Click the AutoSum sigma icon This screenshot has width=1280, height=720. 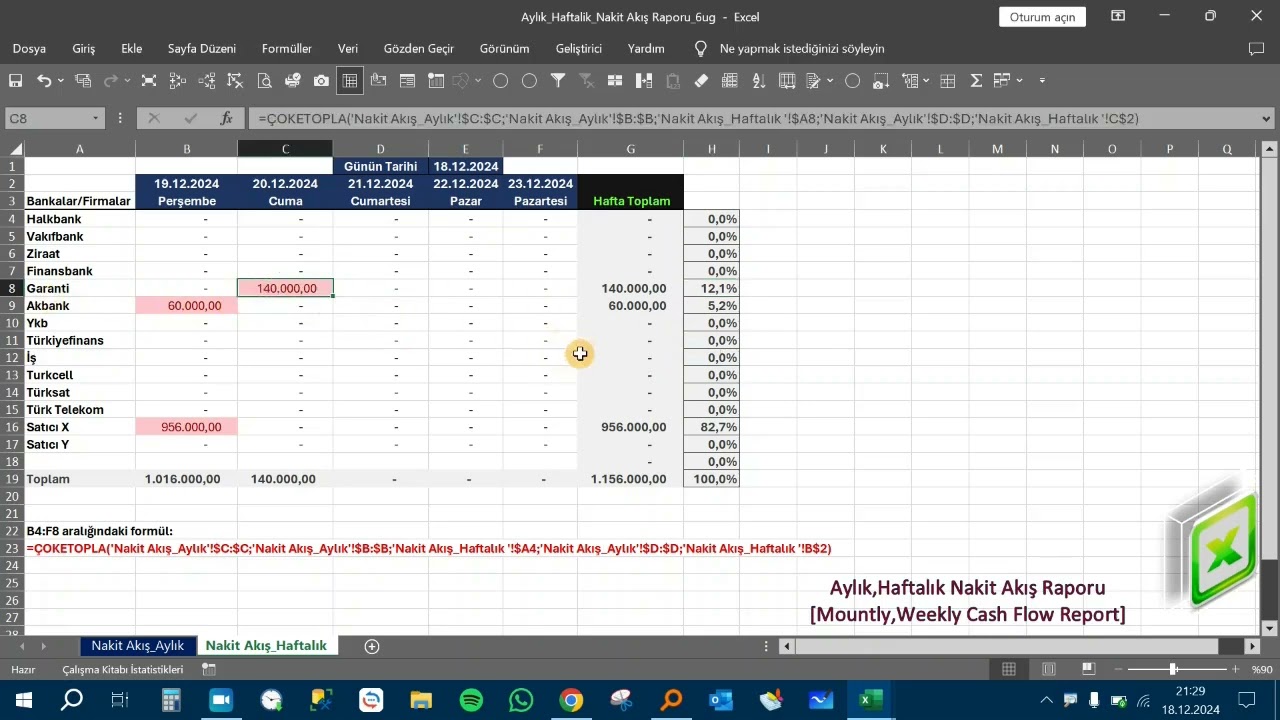click(976, 81)
